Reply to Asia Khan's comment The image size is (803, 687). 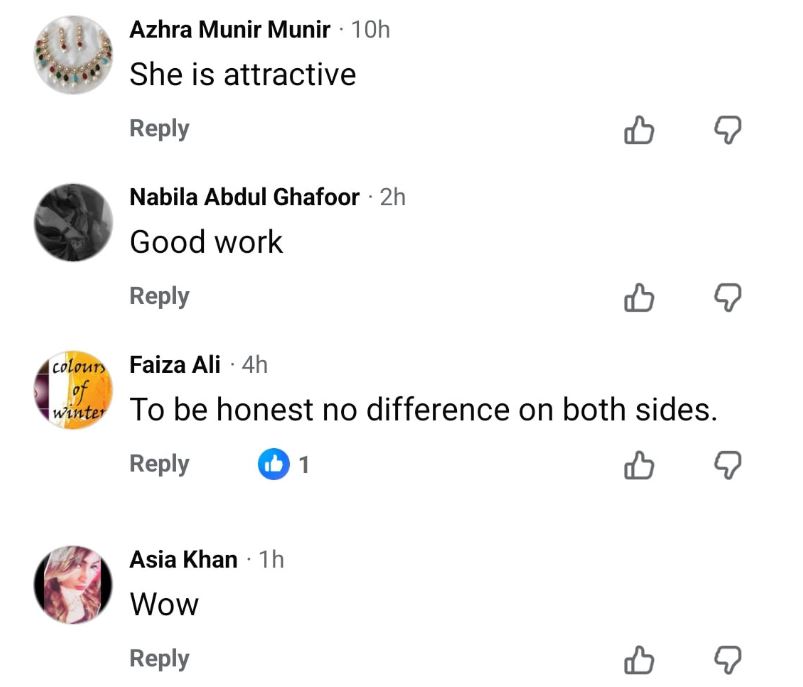click(159, 659)
